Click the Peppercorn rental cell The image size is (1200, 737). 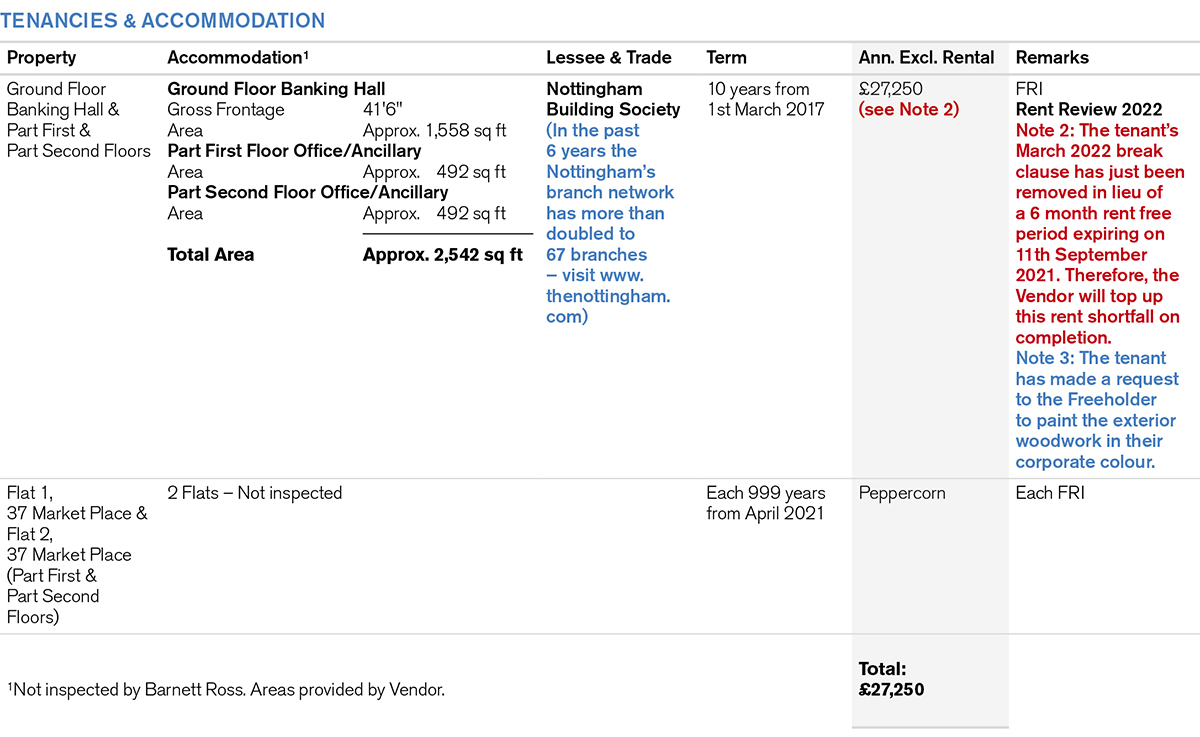(x=901, y=493)
